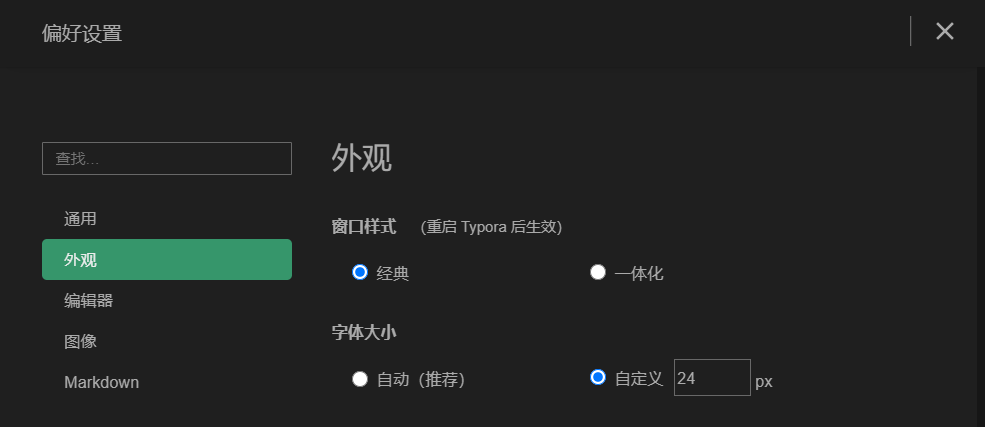The image size is (985, 427).
Task: Click the 重启 Typora 后生效 note
Action: pos(491,227)
